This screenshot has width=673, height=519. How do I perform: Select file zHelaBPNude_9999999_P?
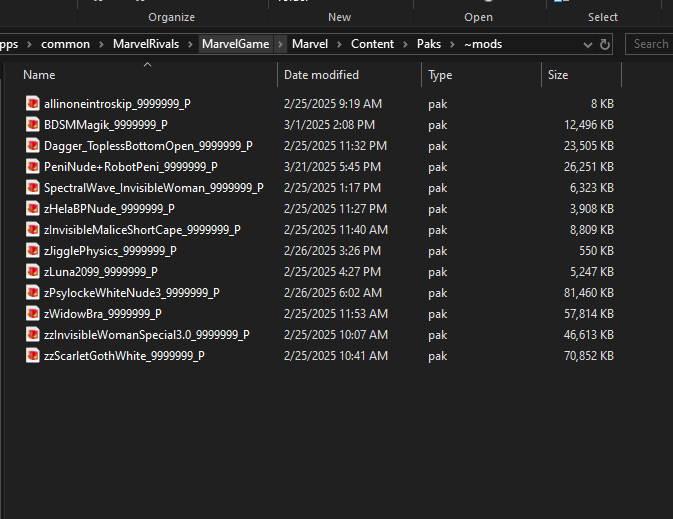coord(109,209)
